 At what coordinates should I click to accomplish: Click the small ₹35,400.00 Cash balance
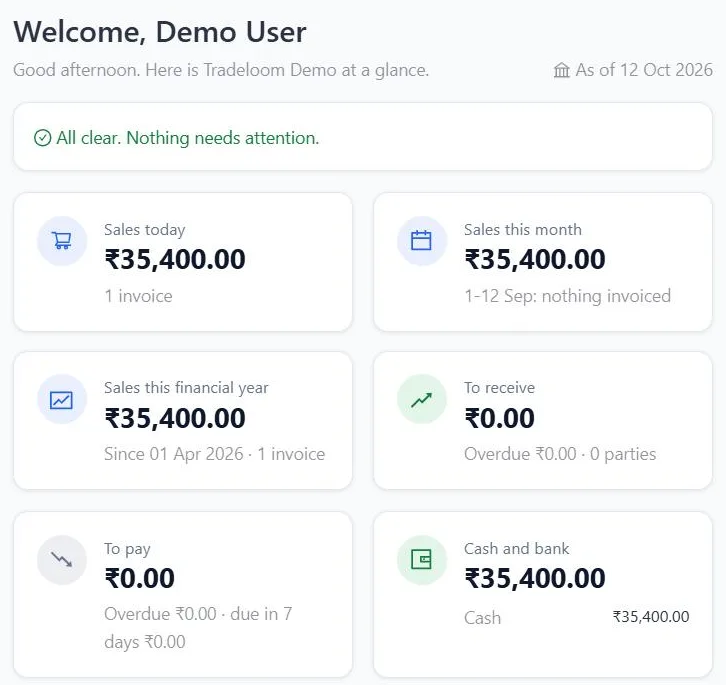tap(651, 617)
